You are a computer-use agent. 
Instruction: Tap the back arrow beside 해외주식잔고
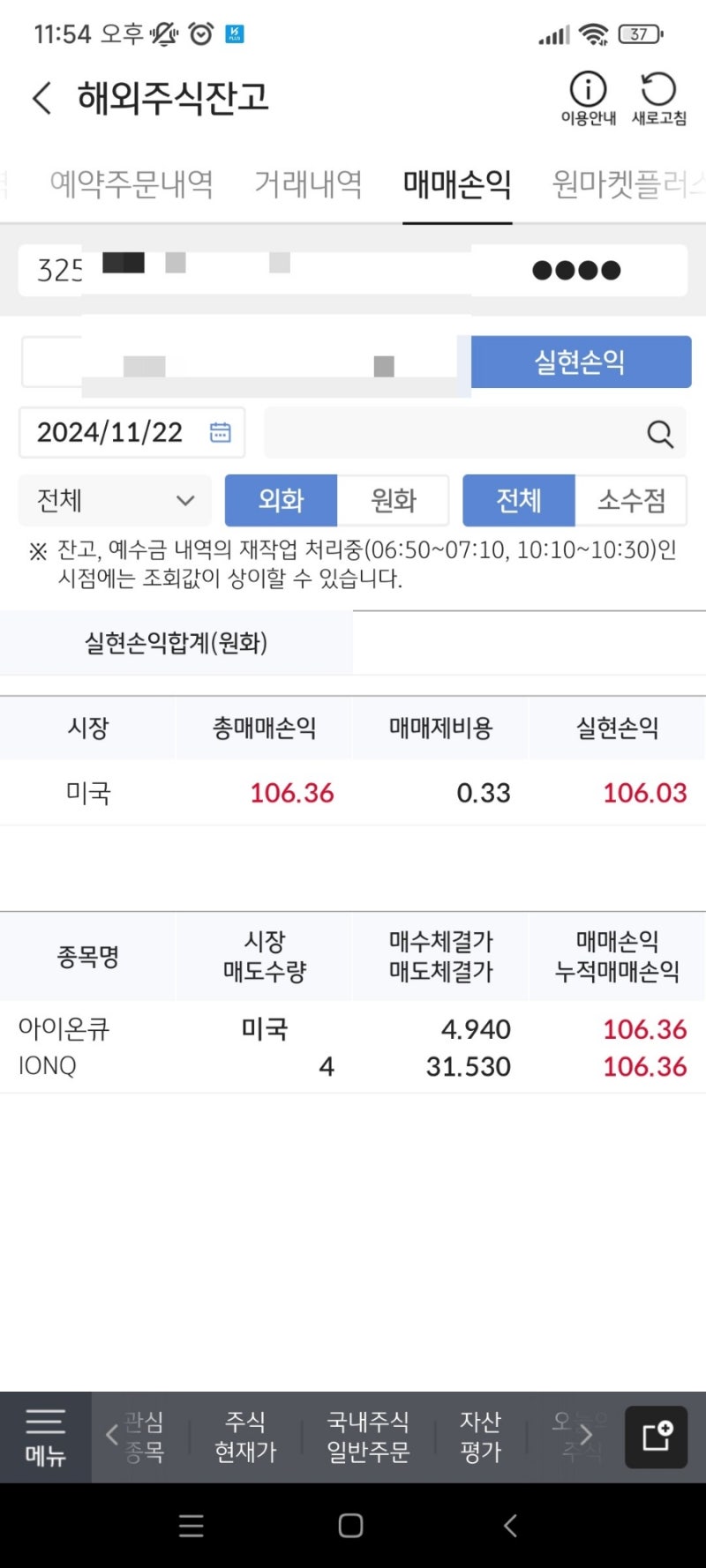pyautogui.click(x=41, y=98)
